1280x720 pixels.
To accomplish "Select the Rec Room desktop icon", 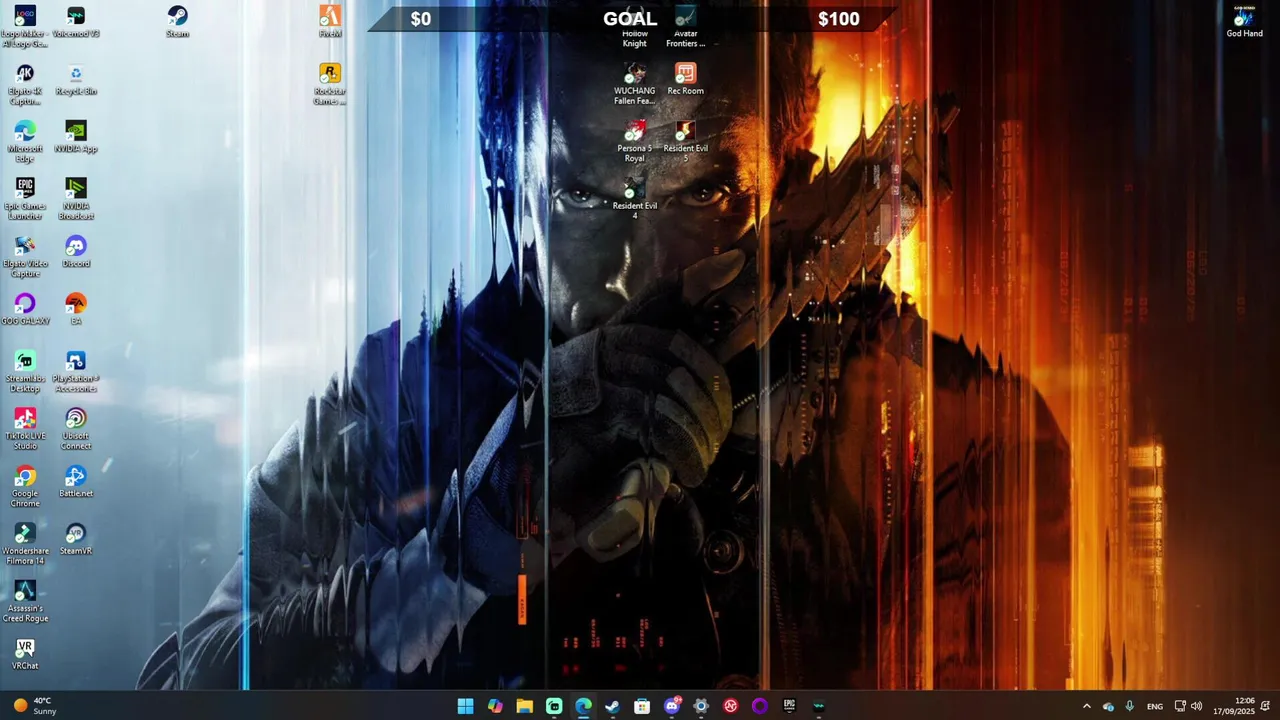I will pyautogui.click(x=685, y=79).
